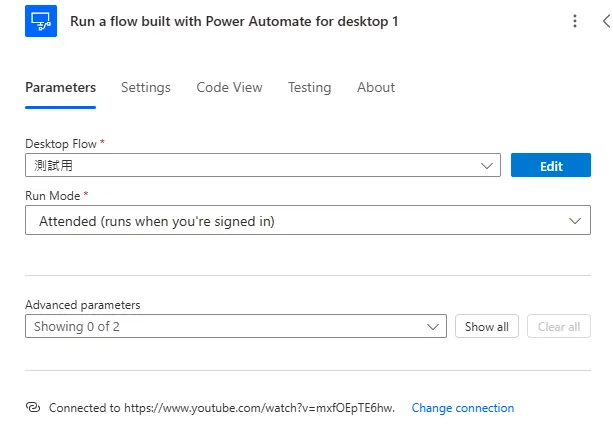Expand the Run Mode dropdown
The image size is (613, 427).
[575, 221]
